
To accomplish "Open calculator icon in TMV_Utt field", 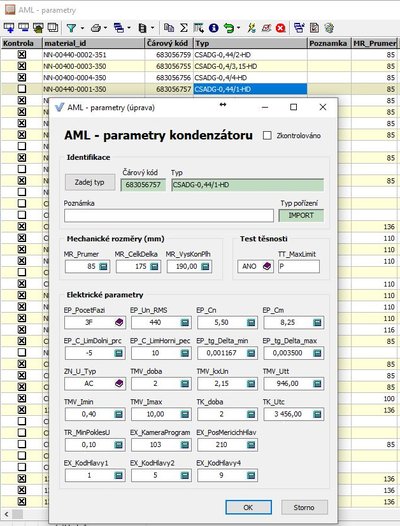I will (x=317, y=384).
